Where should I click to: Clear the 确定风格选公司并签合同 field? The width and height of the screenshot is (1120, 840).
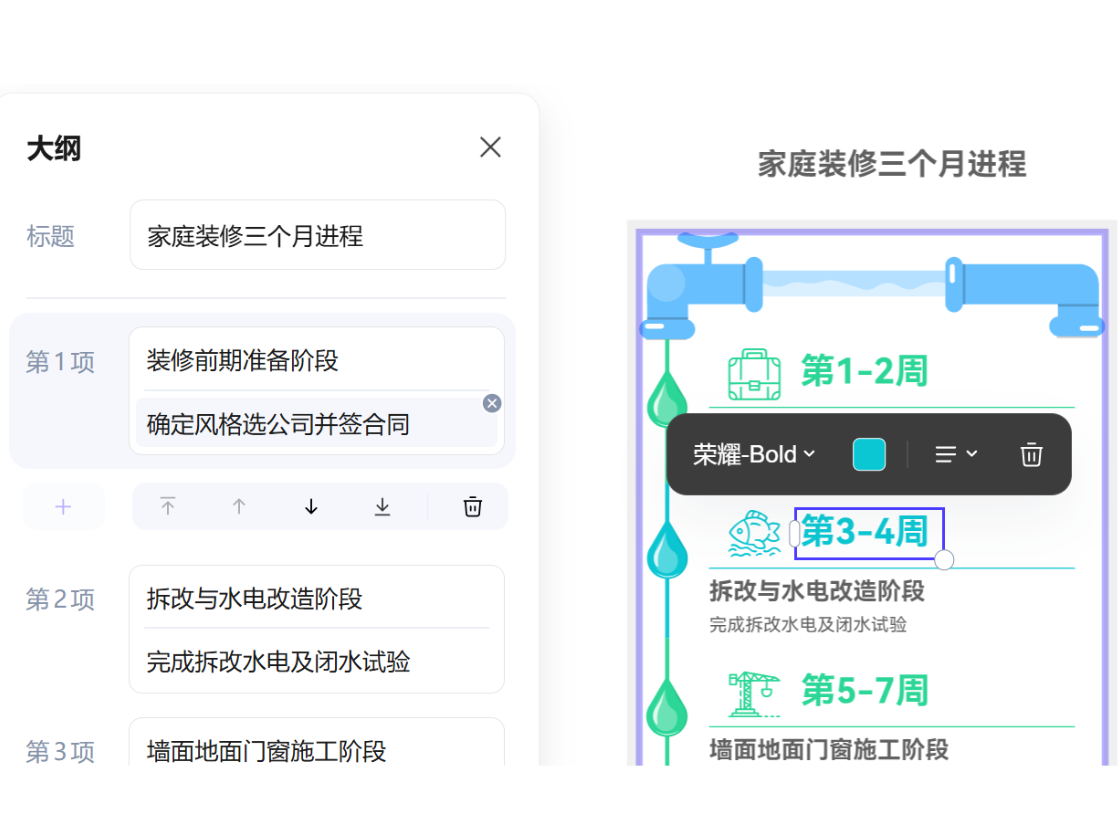(x=491, y=403)
